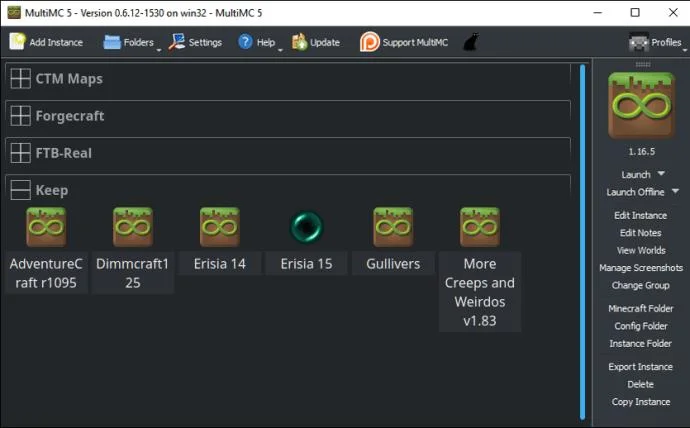The height and width of the screenshot is (428, 690).
Task: Expand the Forgecraft group
Action: [x=21, y=116]
